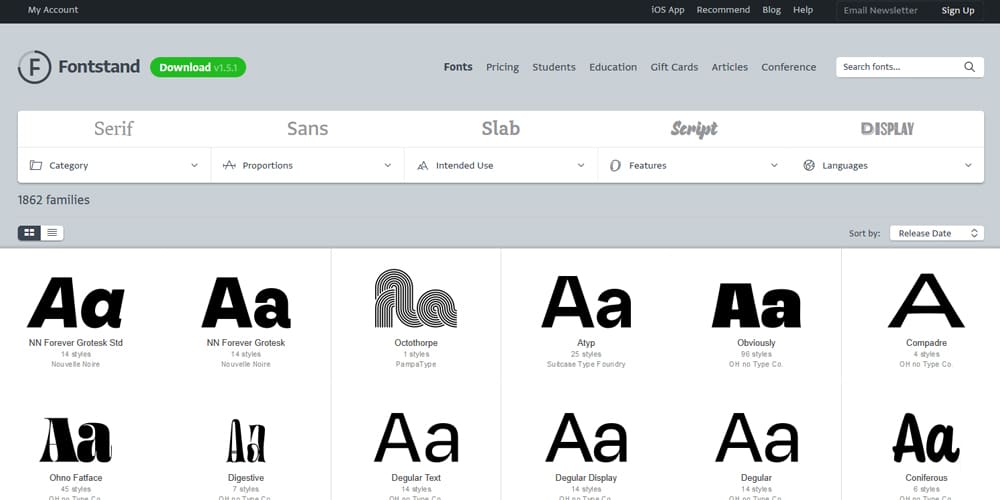Select the Script font category
1000x500 pixels.
coord(694,129)
